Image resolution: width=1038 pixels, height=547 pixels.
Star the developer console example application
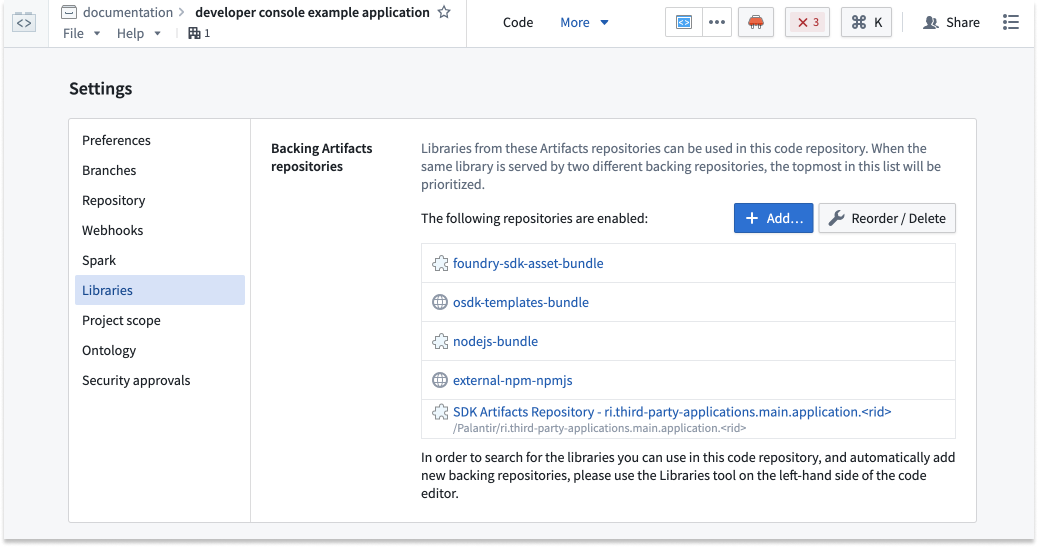(x=444, y=12)
